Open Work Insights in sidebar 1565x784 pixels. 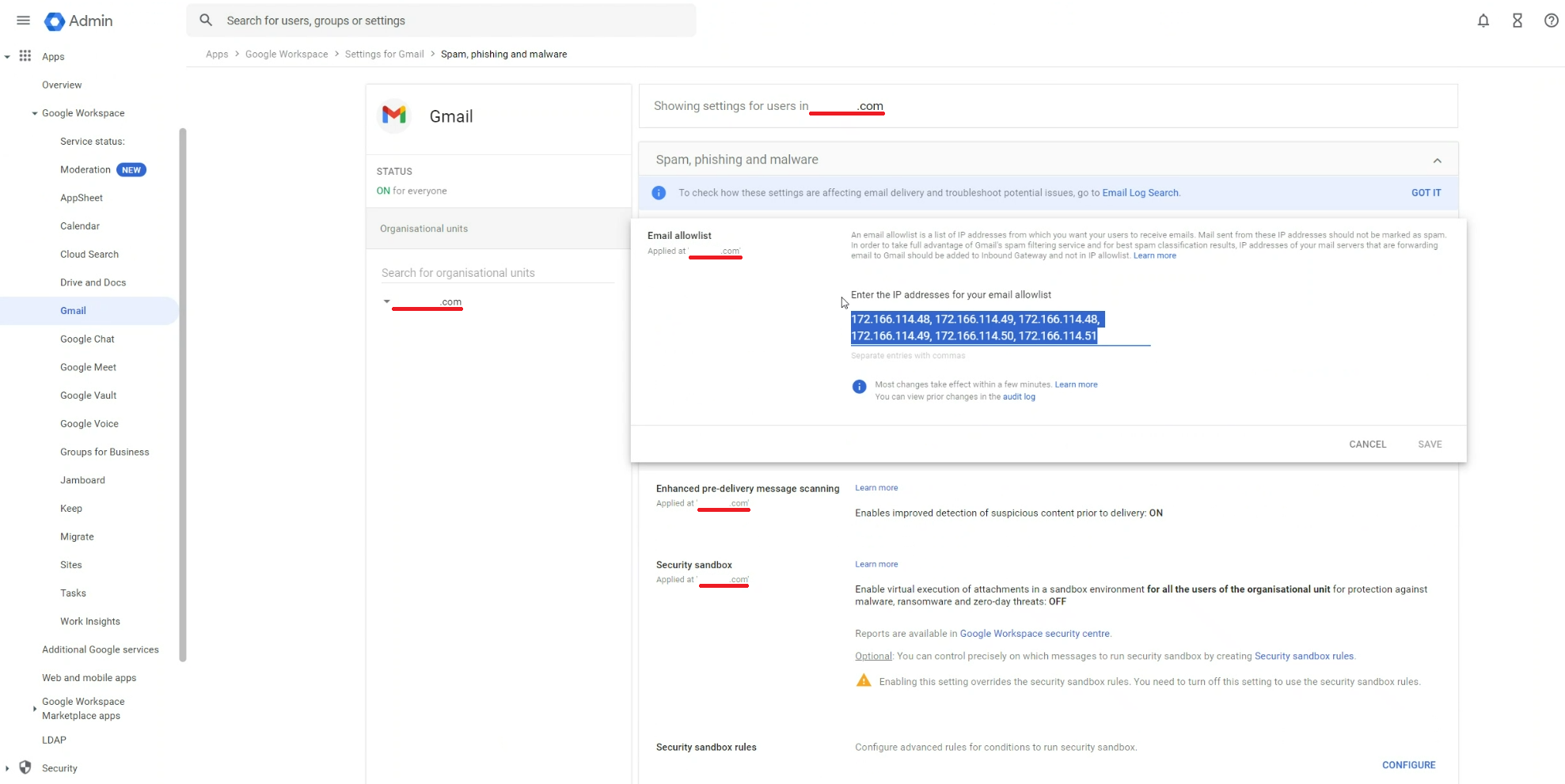coord(90,622)
